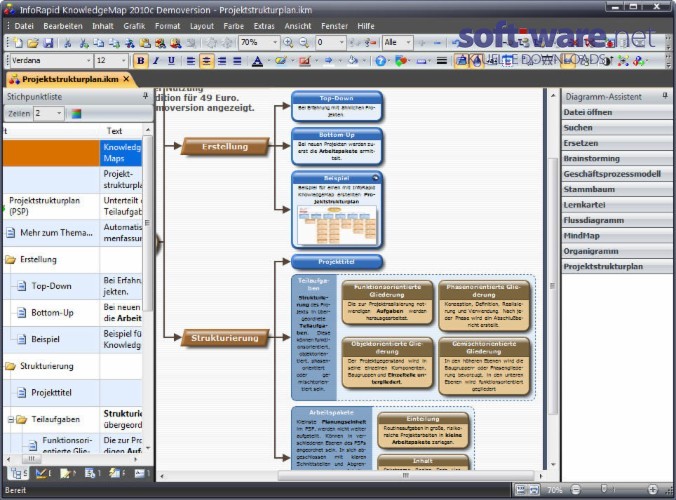Viewport: 676px width, 500px height.
Task: Click the font color A icon
Action: point(257,61)
